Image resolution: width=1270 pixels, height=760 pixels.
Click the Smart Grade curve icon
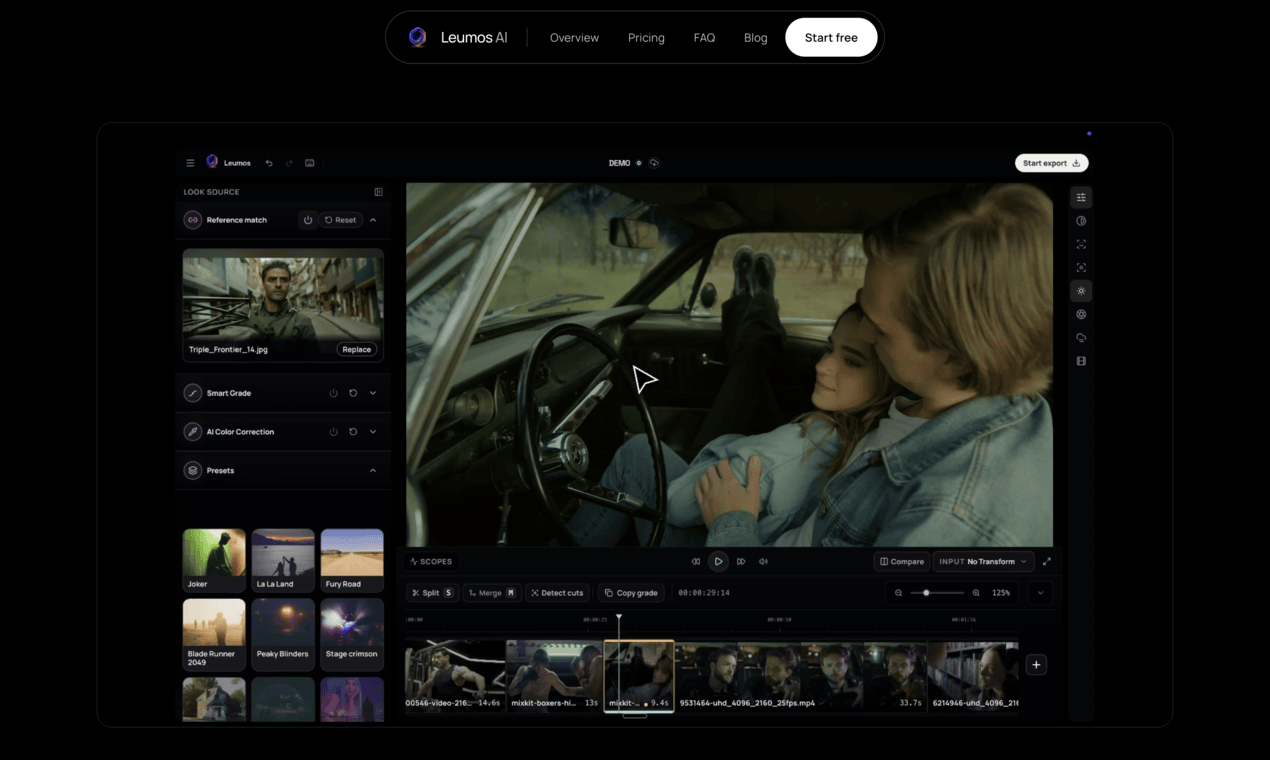193,393
